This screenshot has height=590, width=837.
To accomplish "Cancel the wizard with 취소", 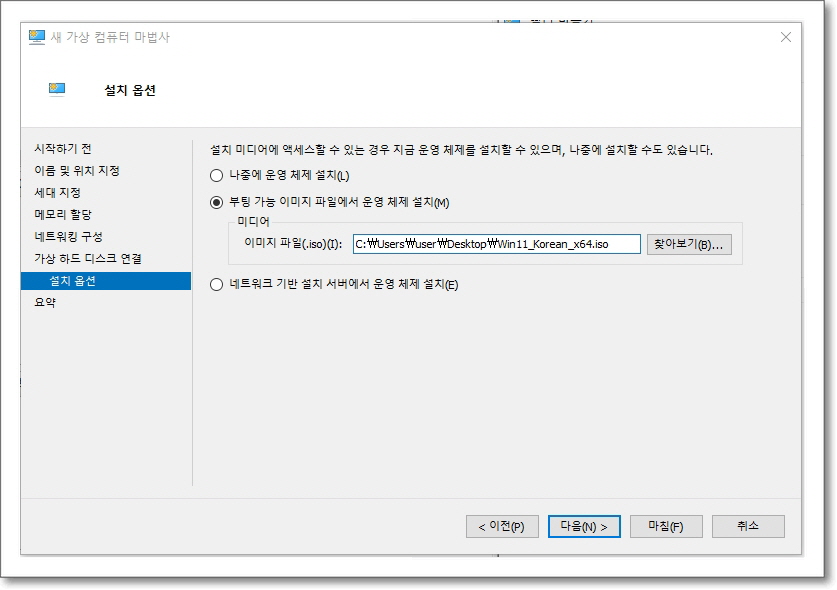I will point(746,525).
